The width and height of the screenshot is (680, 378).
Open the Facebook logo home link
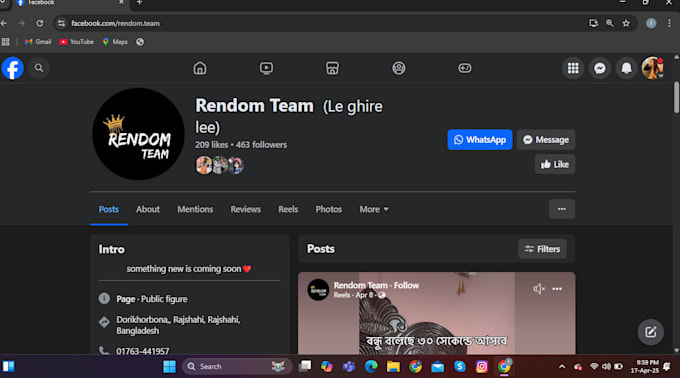pyautogui.click(x=12, y=68)
